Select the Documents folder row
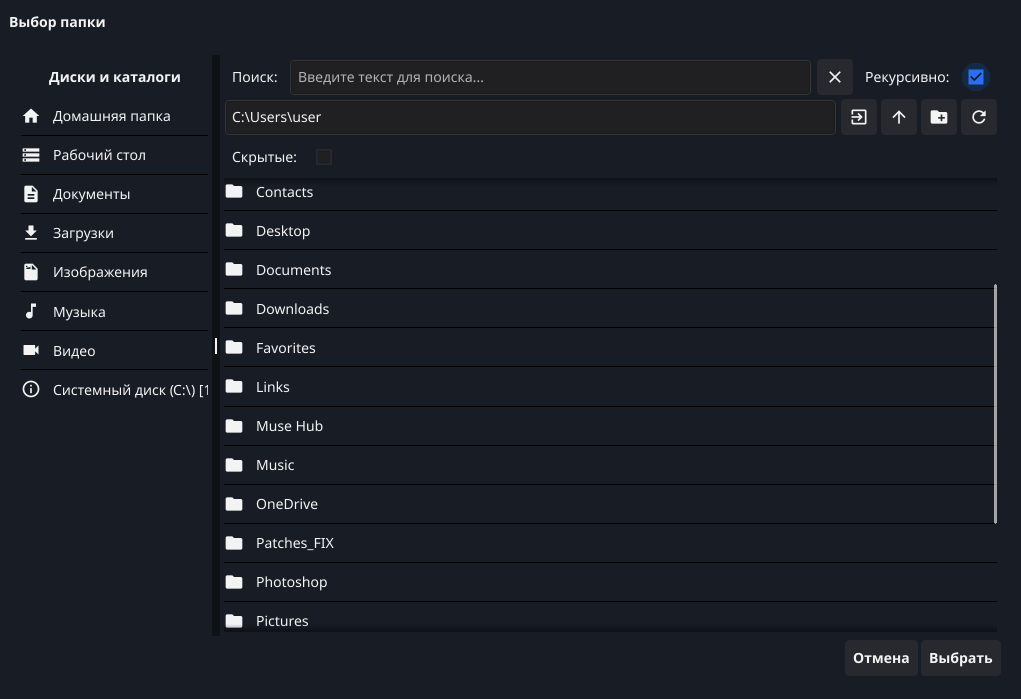 [x=293, y=270]
